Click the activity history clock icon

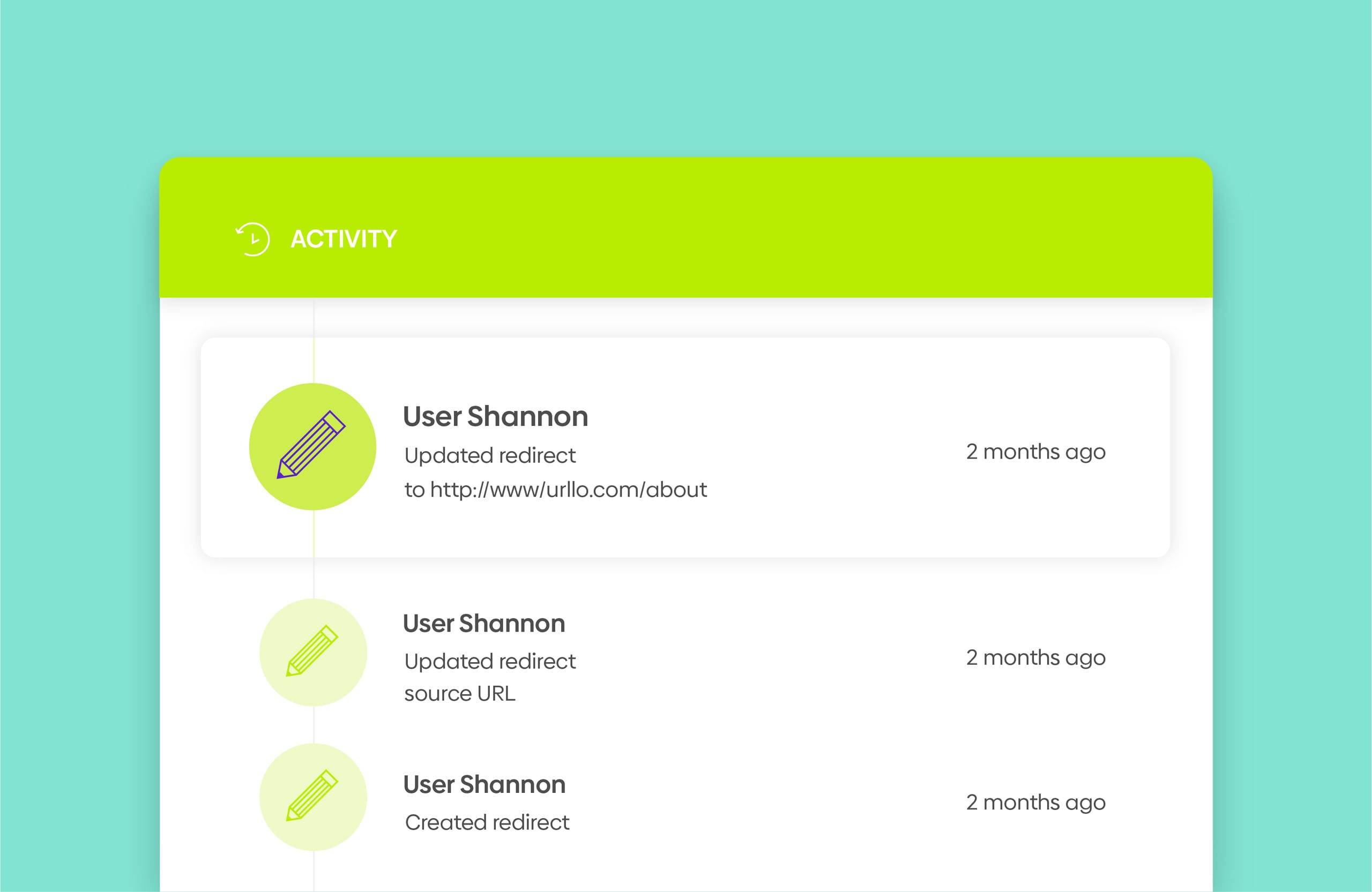tap(252, 238)
